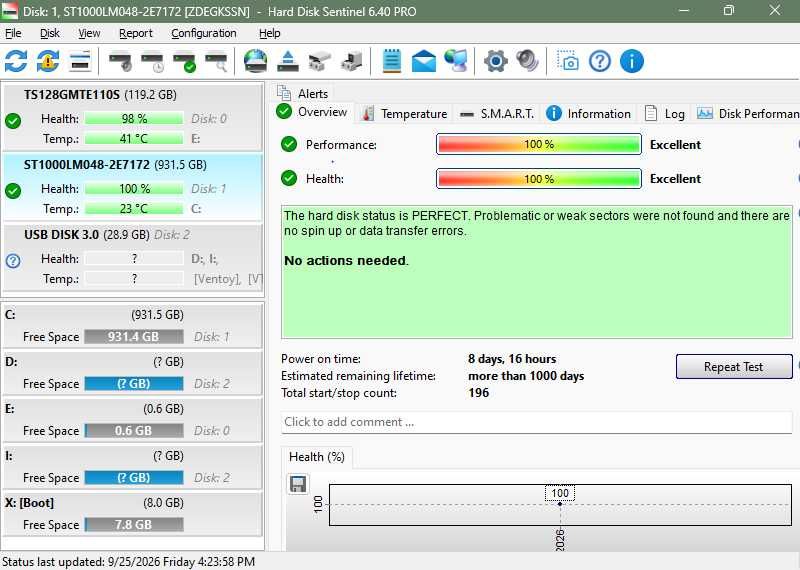Click the blue Refresh arrows icon

pos(16,62)
